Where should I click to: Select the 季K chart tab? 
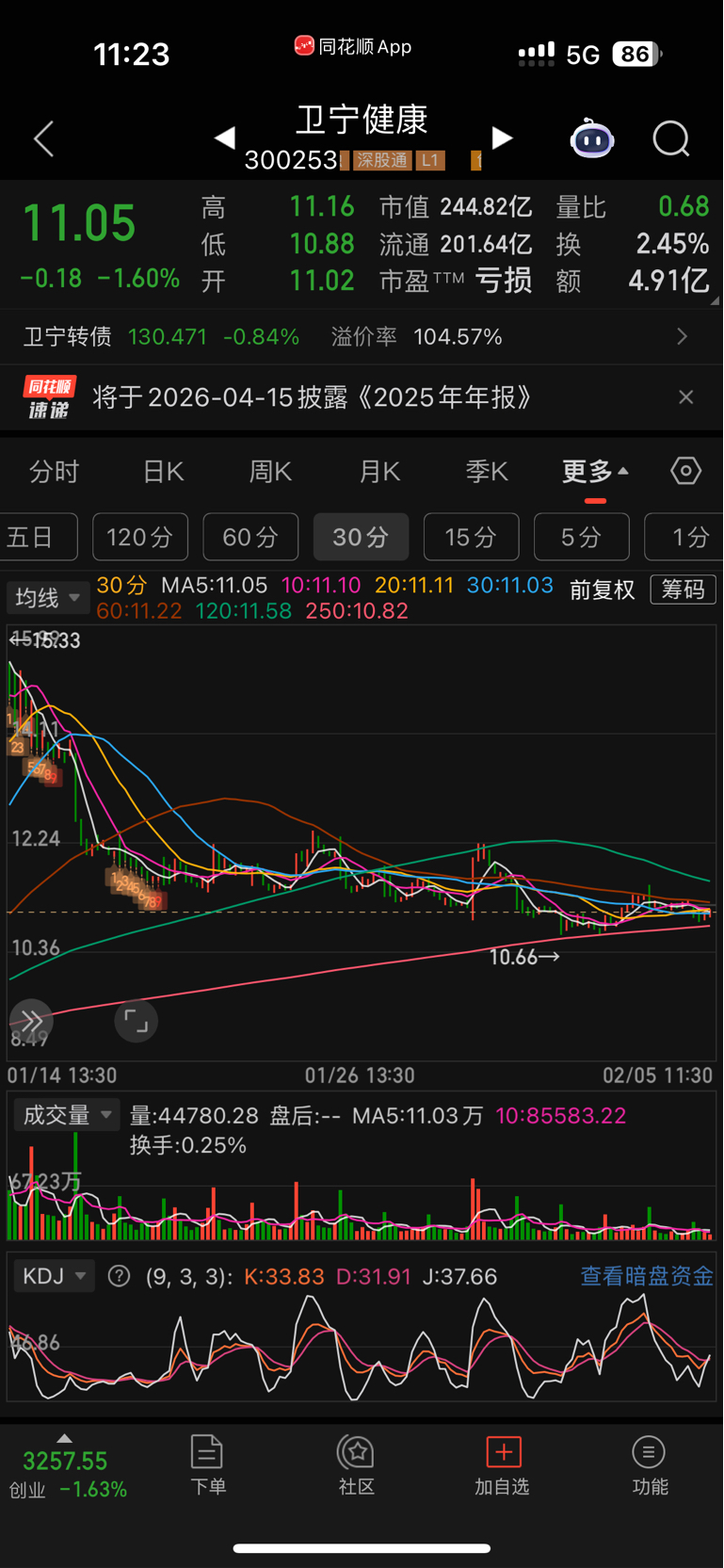(x=487, y=471)
